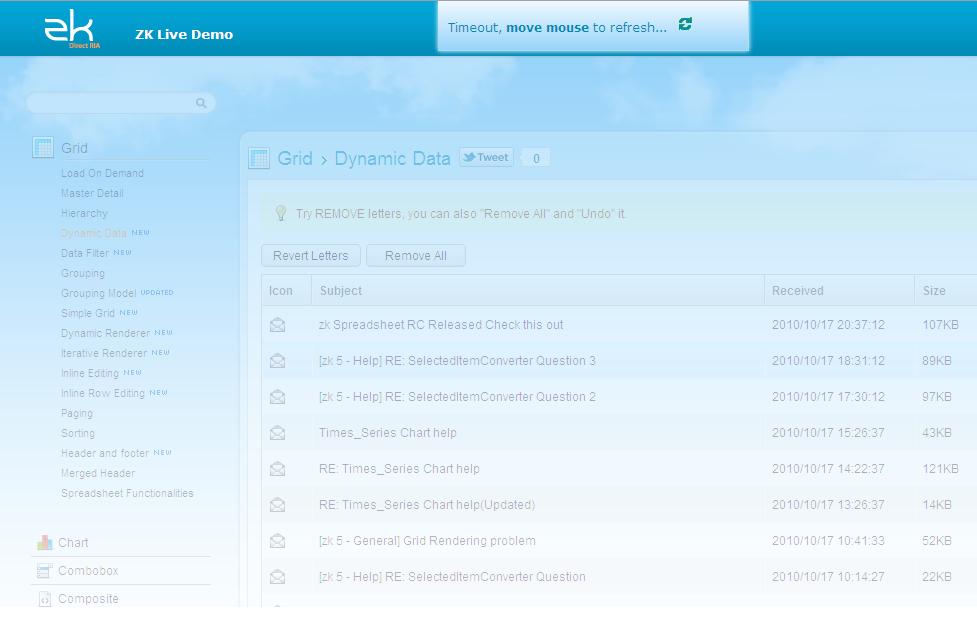This screenshot has height=628, width=977.
Task: Click received date '2010/10/17 20:37:12'
Action: [x=828, y=325]
